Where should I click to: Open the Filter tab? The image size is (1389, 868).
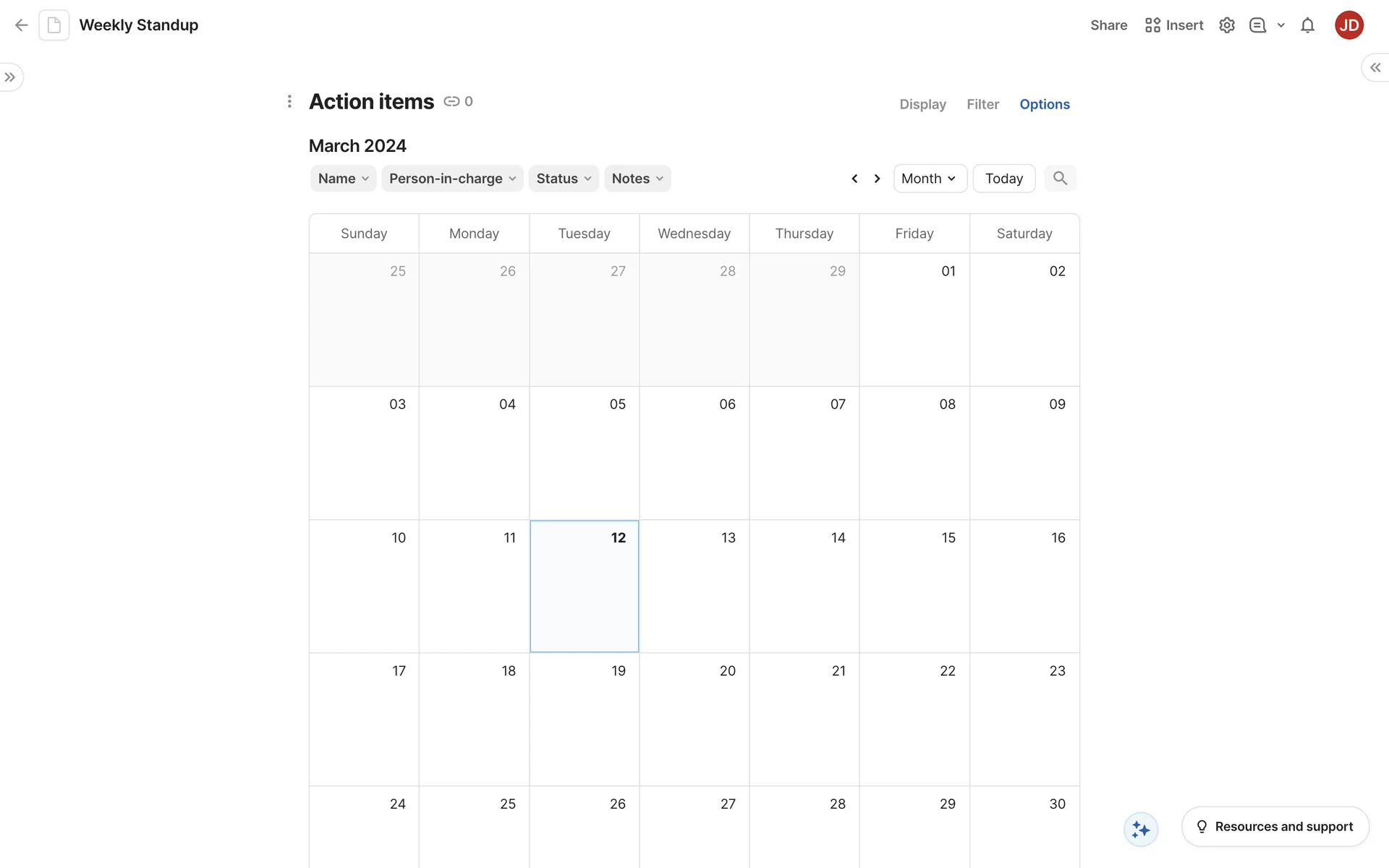click(x=982, y=104)
